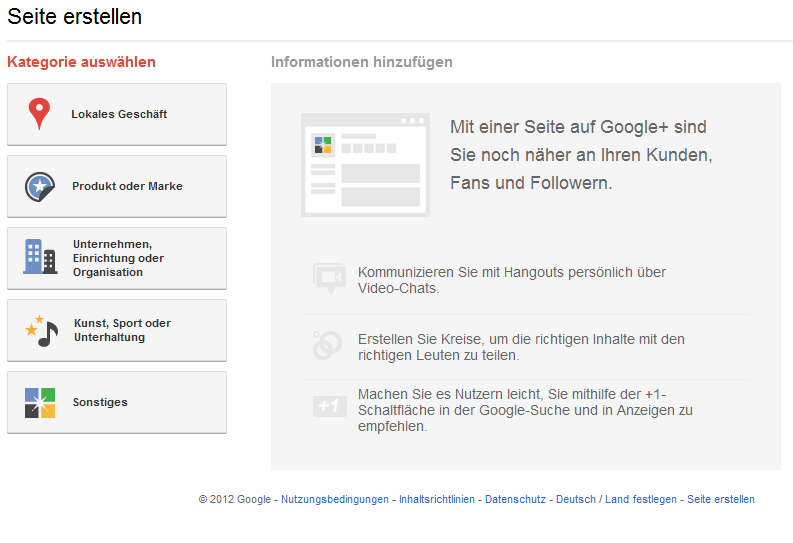Click the Kategorie auswählen heading
The image size is (793, 543).
[81, 62]
